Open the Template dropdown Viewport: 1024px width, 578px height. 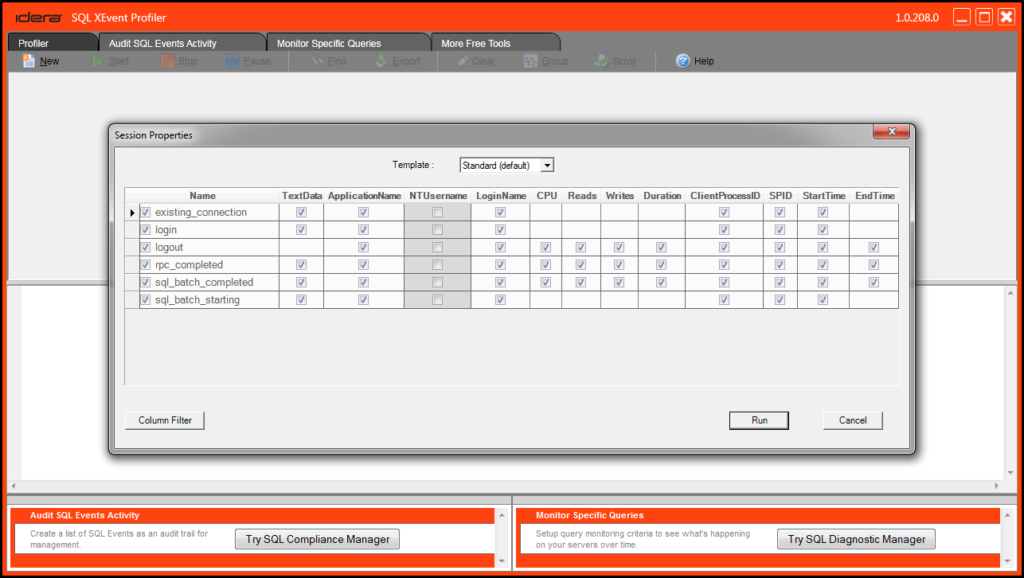547,165
